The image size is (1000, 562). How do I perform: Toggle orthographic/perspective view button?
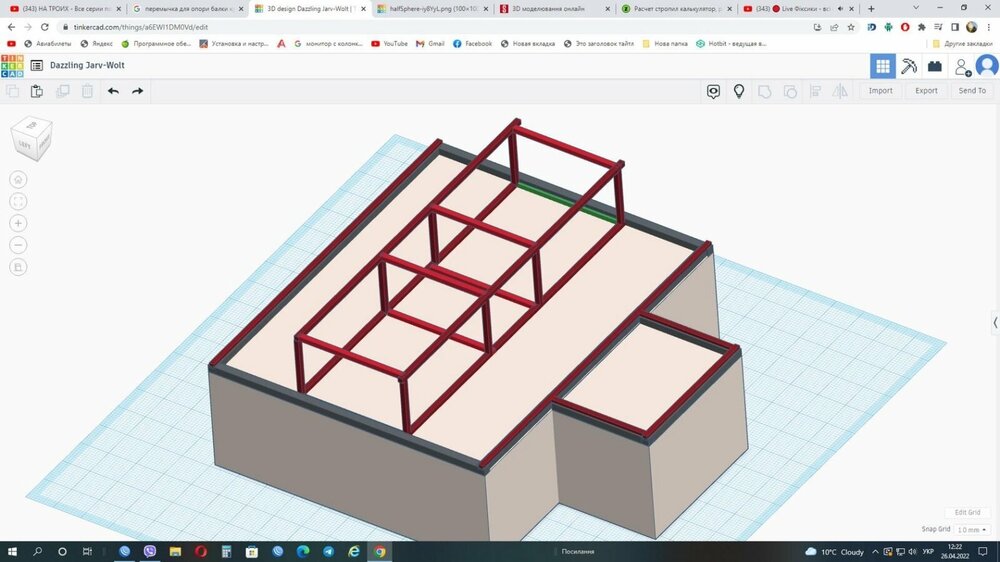19,267
